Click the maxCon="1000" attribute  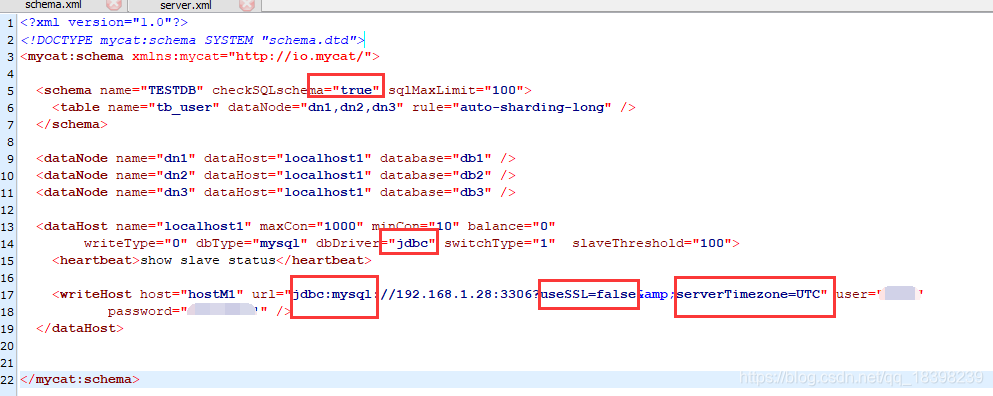coord(312,226)
